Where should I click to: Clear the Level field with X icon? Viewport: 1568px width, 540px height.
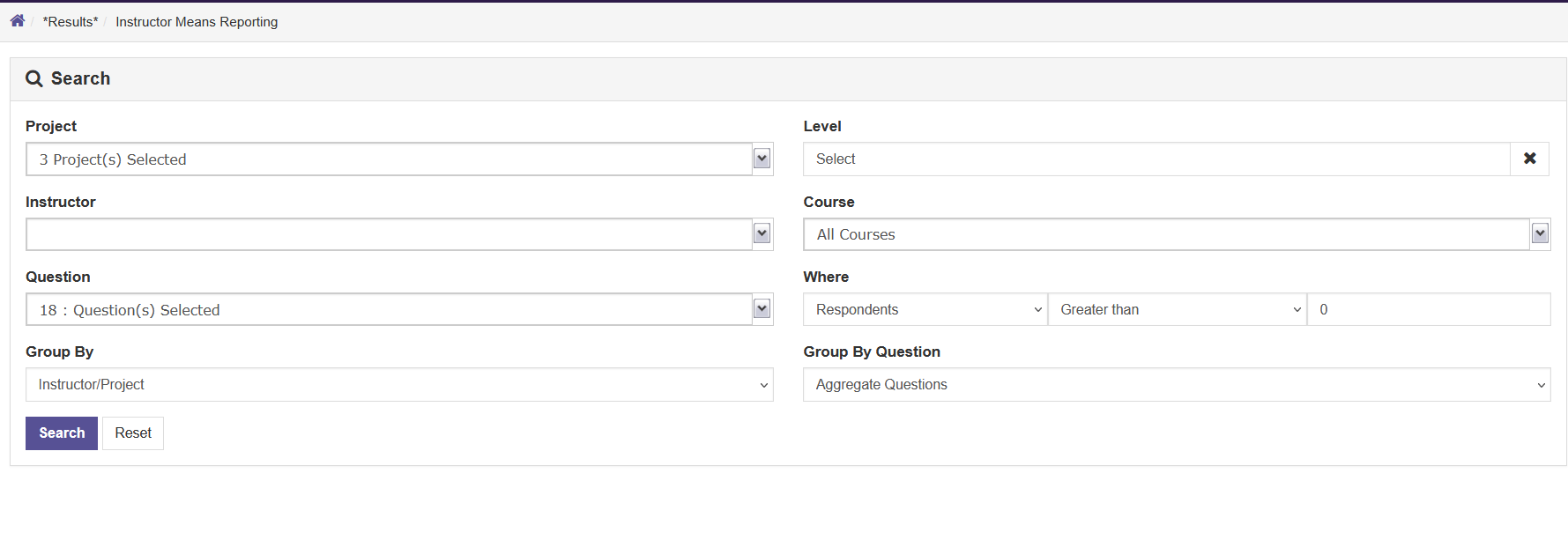coord(1529,159)
